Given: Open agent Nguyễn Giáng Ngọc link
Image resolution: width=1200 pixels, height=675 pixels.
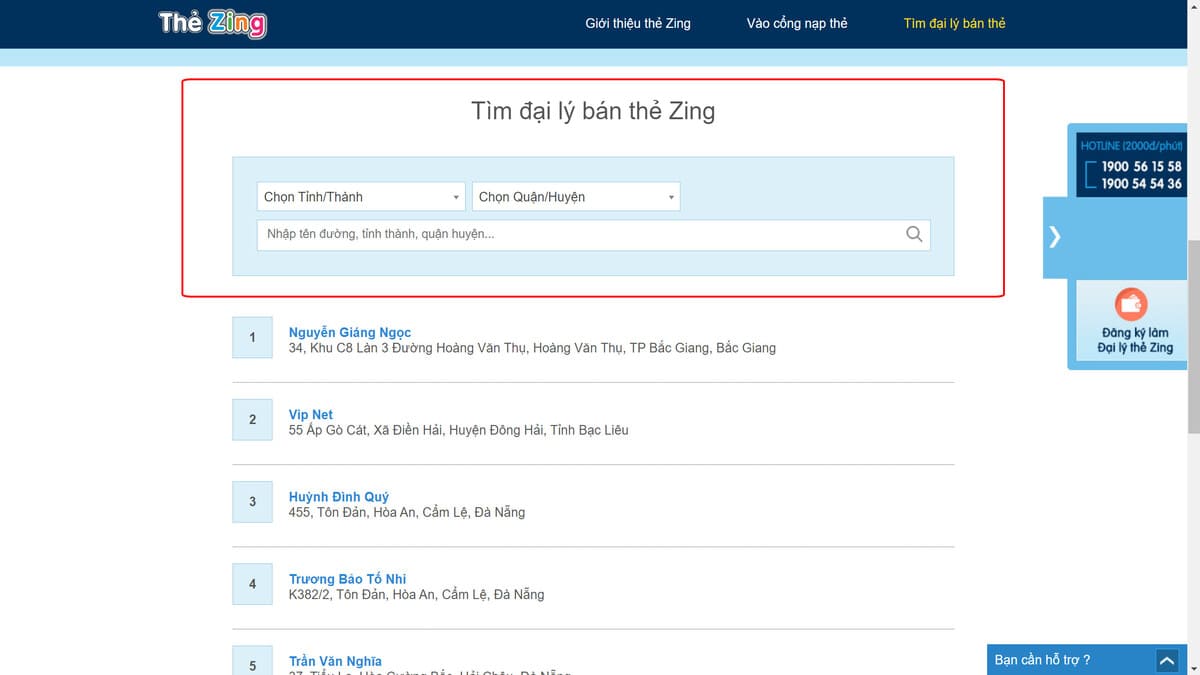Looking at the screenshot, I should click(x=350, y=332).
